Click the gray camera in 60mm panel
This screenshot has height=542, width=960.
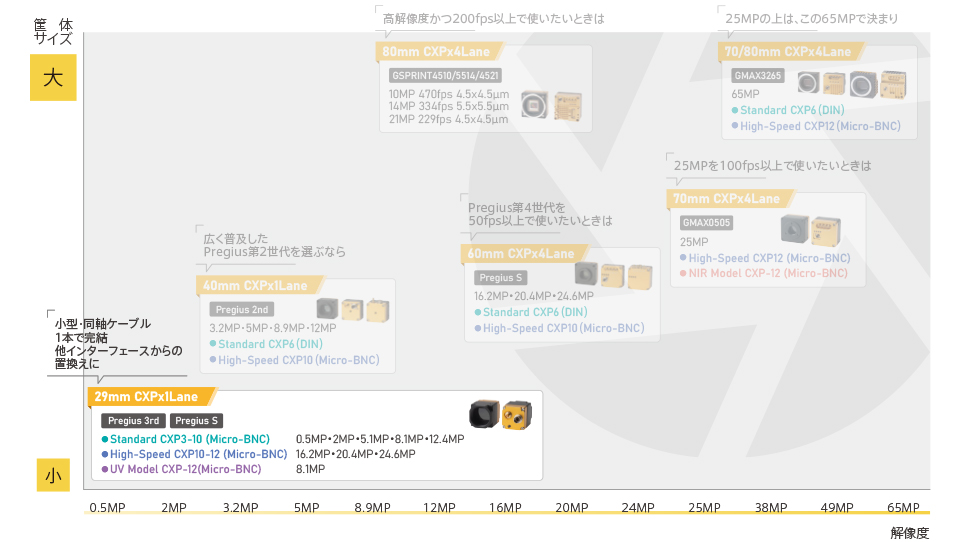(586, 273)
